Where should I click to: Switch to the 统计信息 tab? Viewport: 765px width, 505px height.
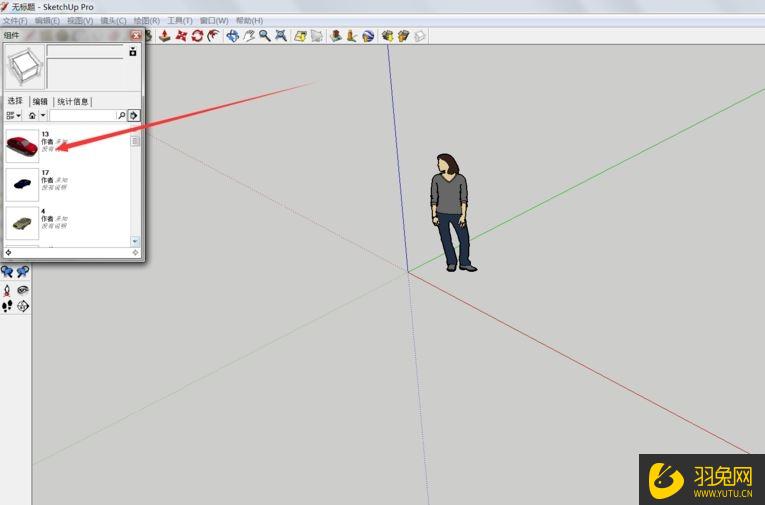(x=73, y=101)
